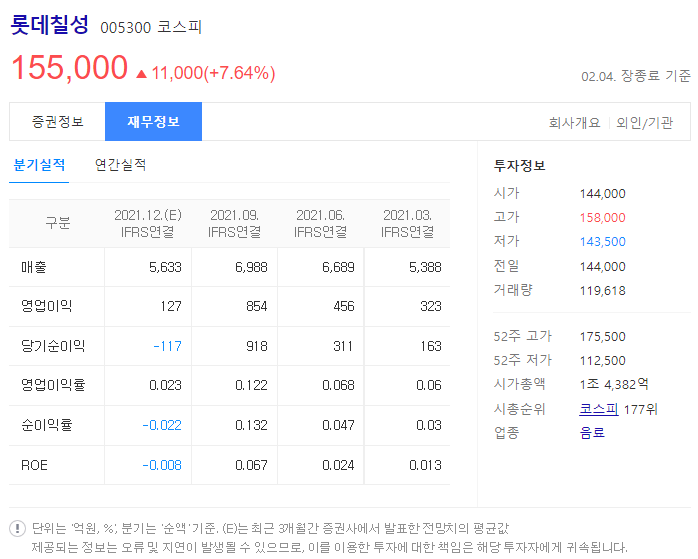Open the 외인/기관 link
Screen dimensions: 698x559
[644, 122]
